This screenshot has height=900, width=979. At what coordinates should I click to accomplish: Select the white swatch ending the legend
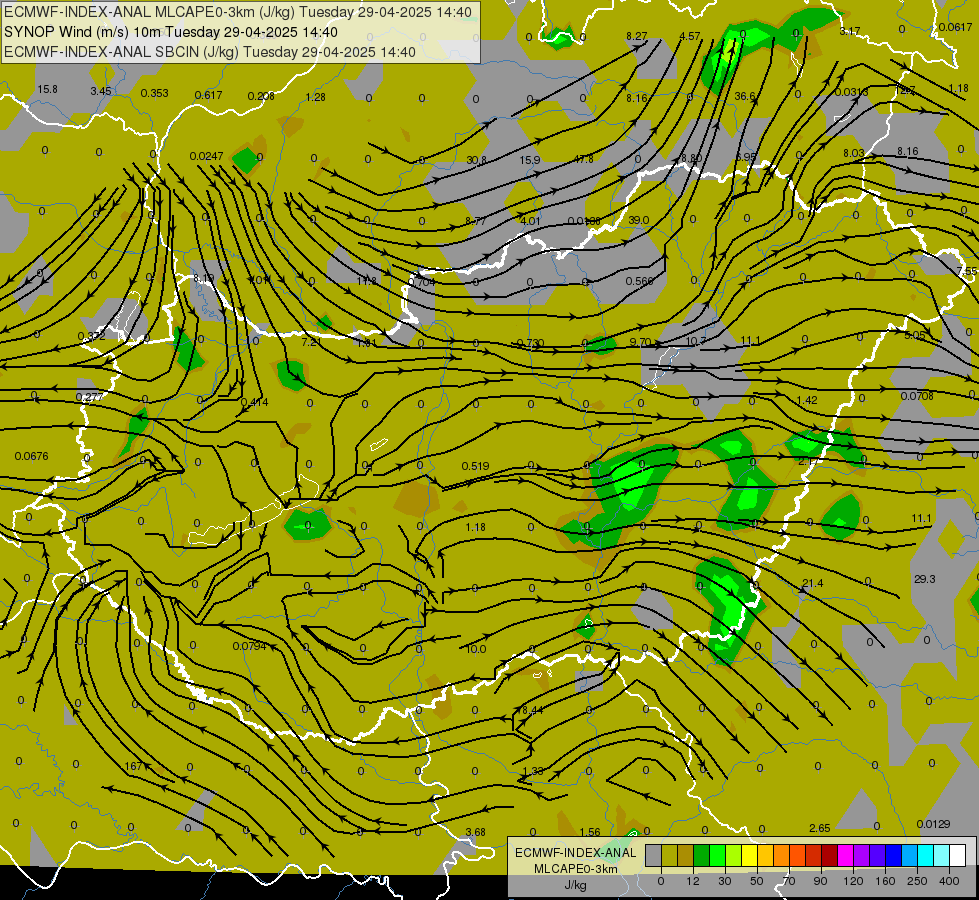958,856
